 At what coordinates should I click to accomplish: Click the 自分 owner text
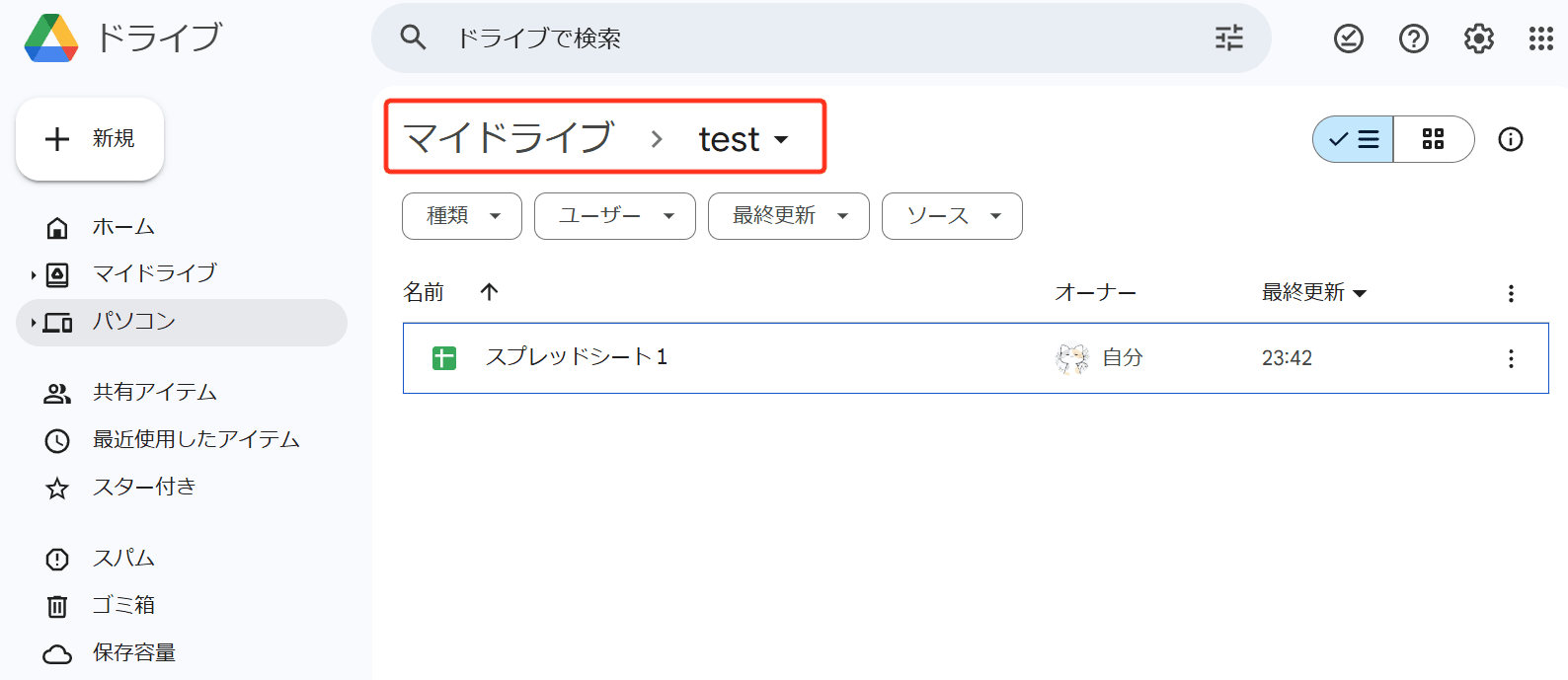1123,358
